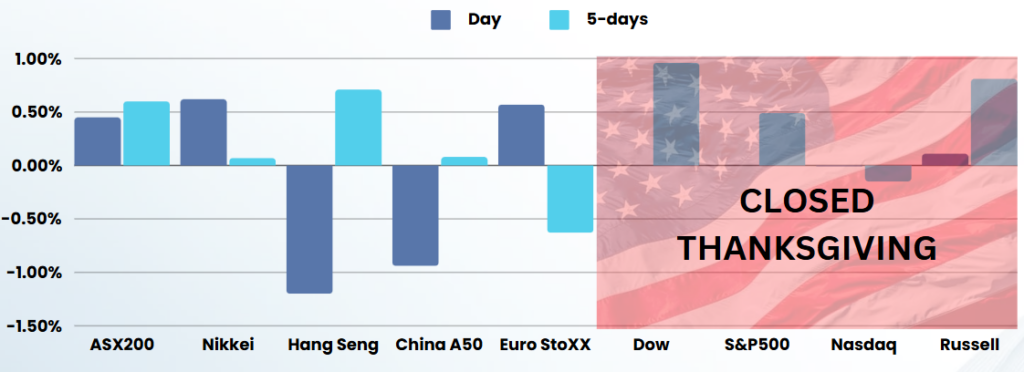Select the Day legend label
Screen dimensions: 1024x372
[x=485, y=20]
